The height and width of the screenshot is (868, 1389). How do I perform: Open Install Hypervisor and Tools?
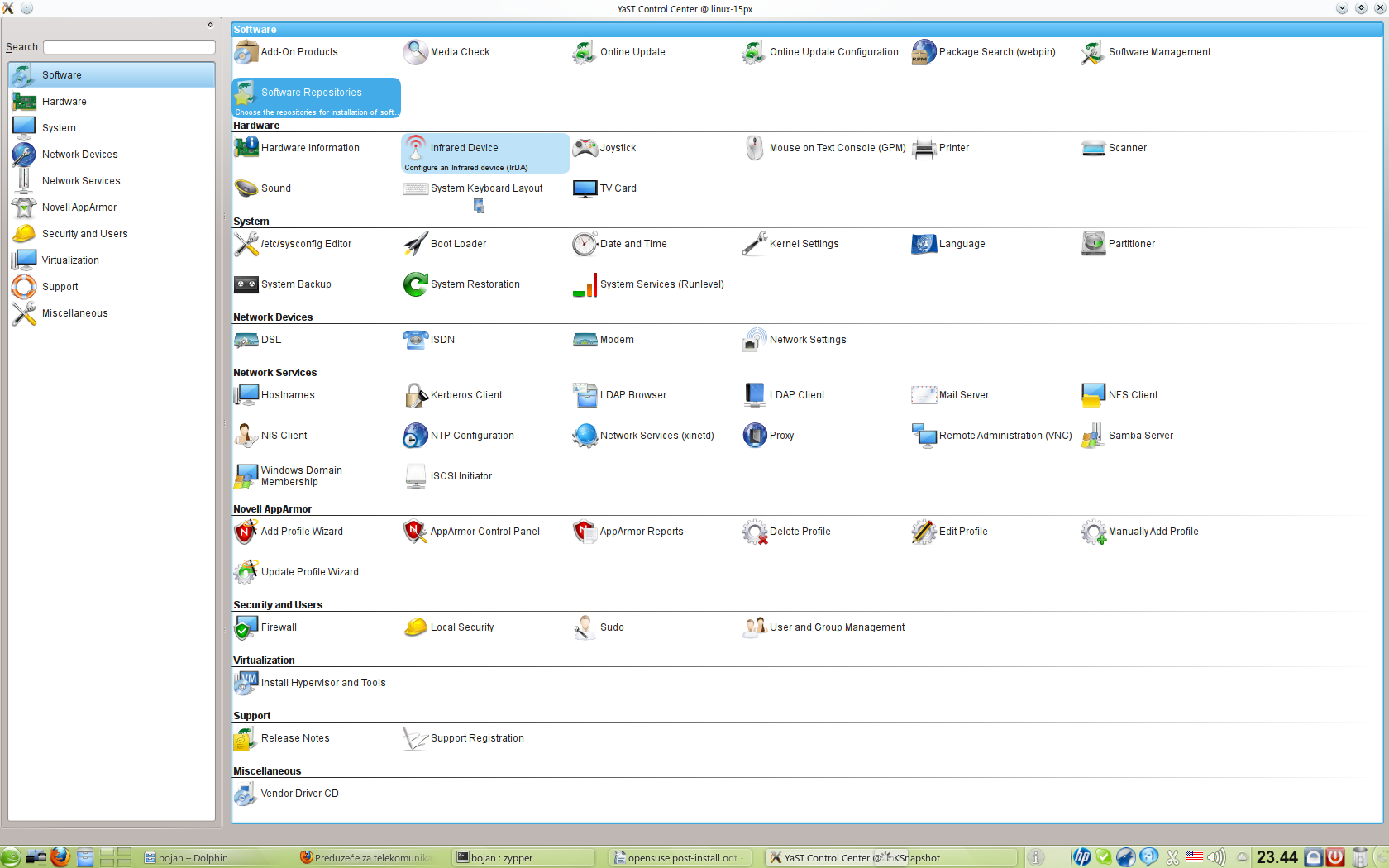(310, 683)
